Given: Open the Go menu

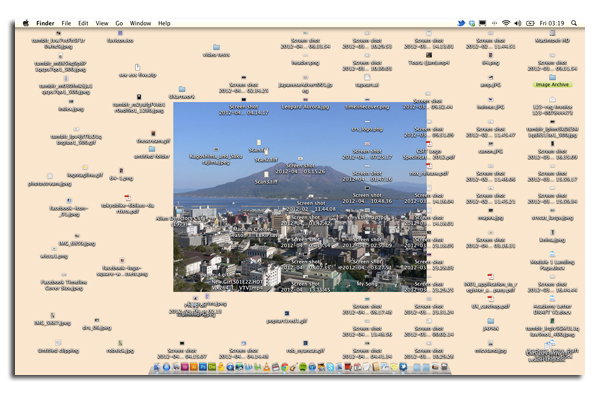Looking at the screenshot, I should 119,23.
